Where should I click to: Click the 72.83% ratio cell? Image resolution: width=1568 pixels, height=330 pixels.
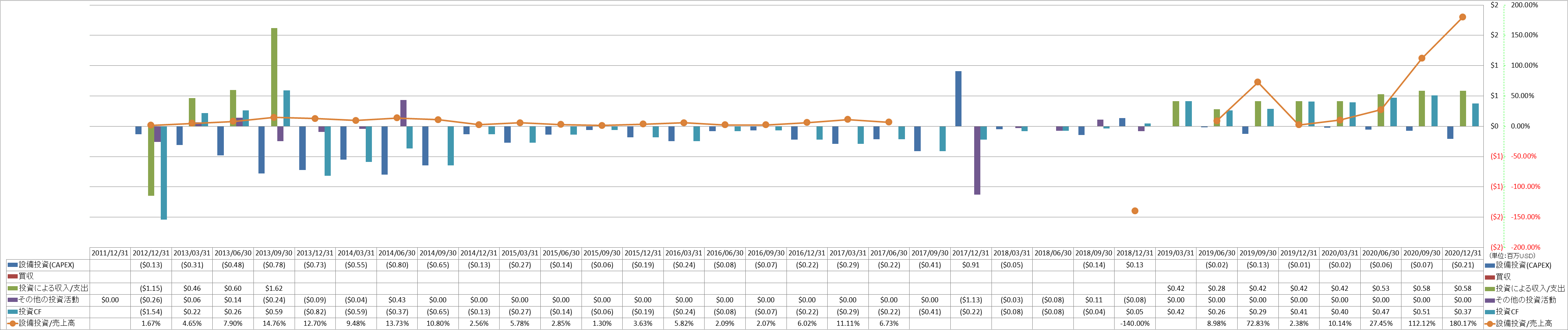[1258, 323]
